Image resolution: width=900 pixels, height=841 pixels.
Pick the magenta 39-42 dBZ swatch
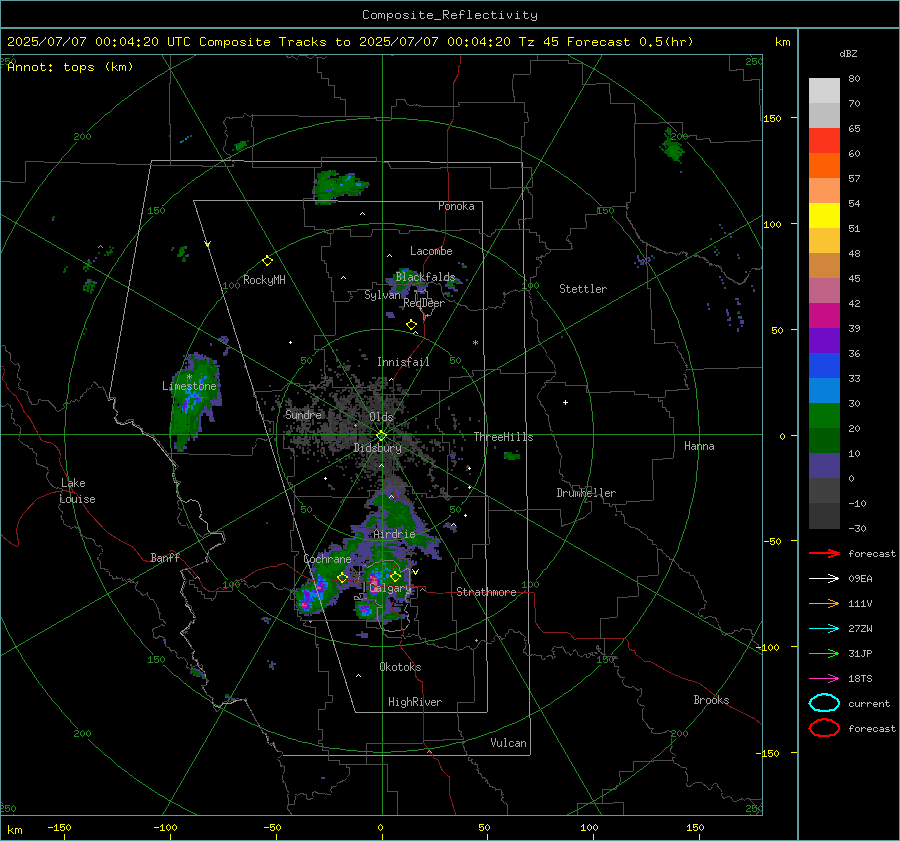click(x=824, y=316)
